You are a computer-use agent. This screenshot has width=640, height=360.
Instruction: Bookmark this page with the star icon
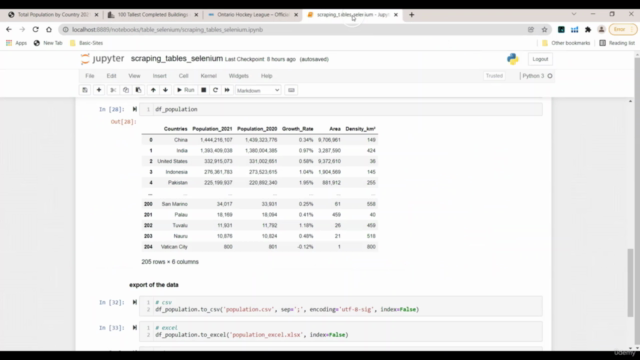tap(544, 29)
